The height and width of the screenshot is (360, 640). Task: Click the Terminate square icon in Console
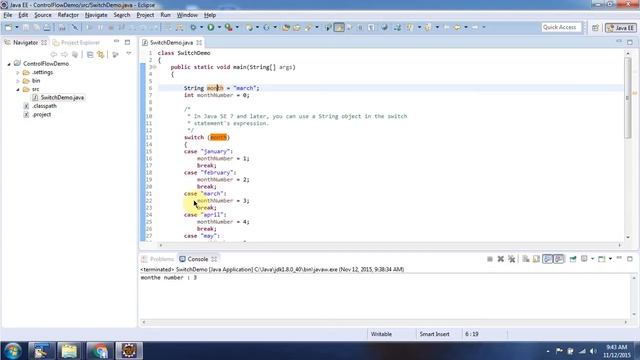point(490,259)
